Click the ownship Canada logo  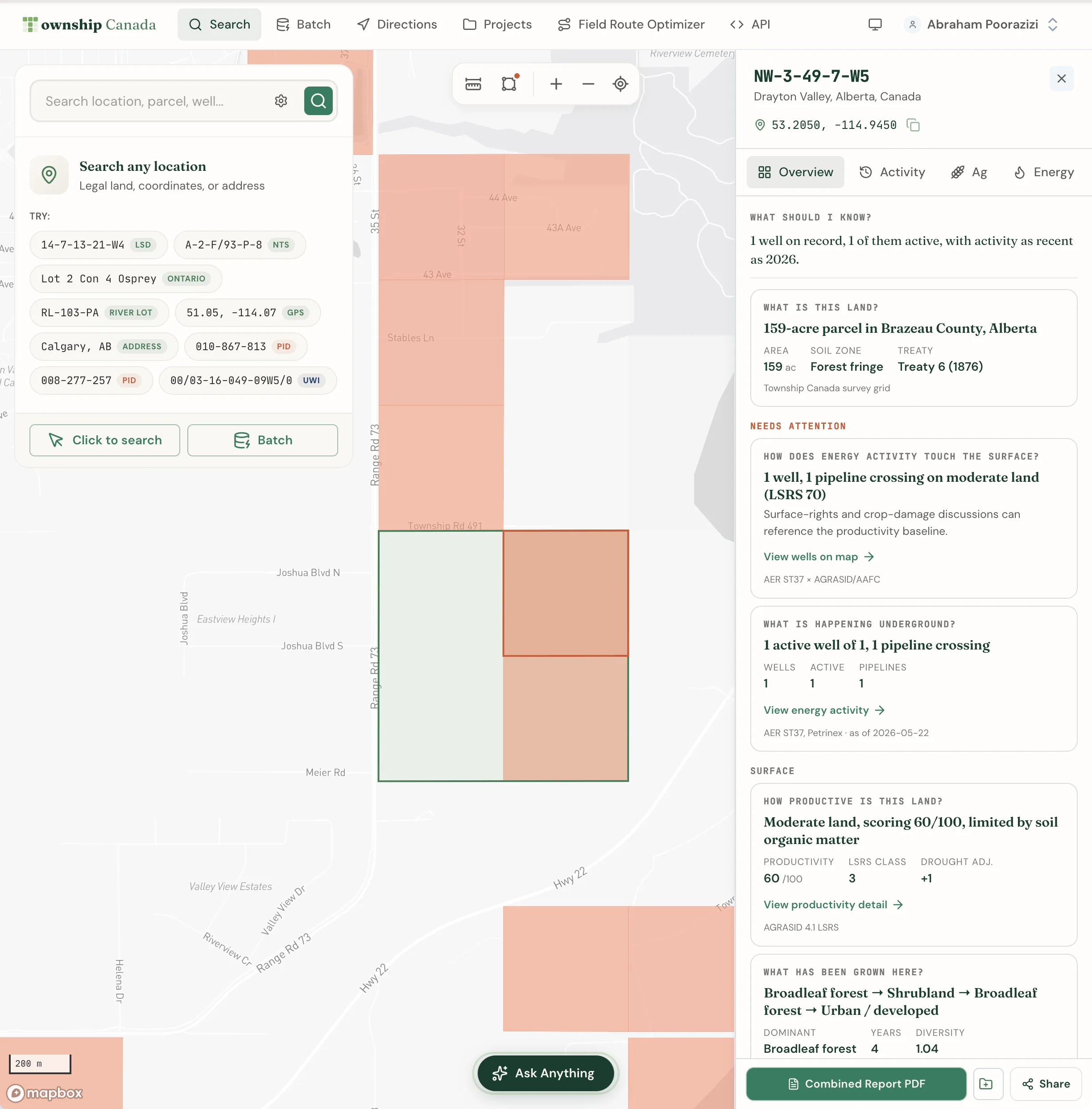click(x=89, y=25)
